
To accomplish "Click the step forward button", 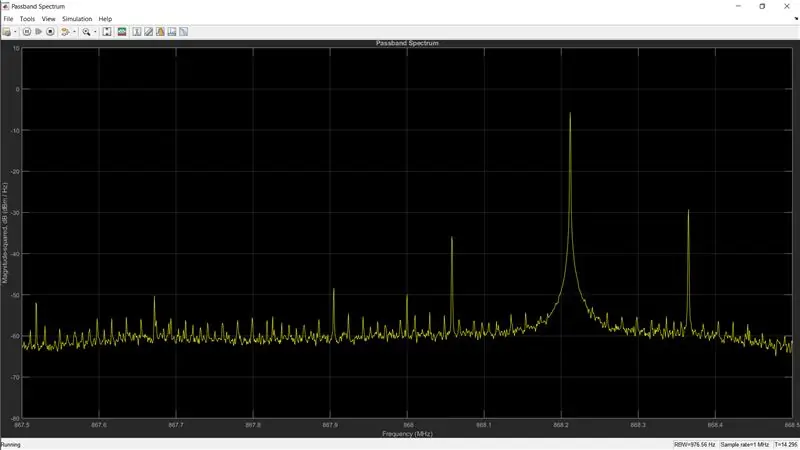I will (39, 32).
